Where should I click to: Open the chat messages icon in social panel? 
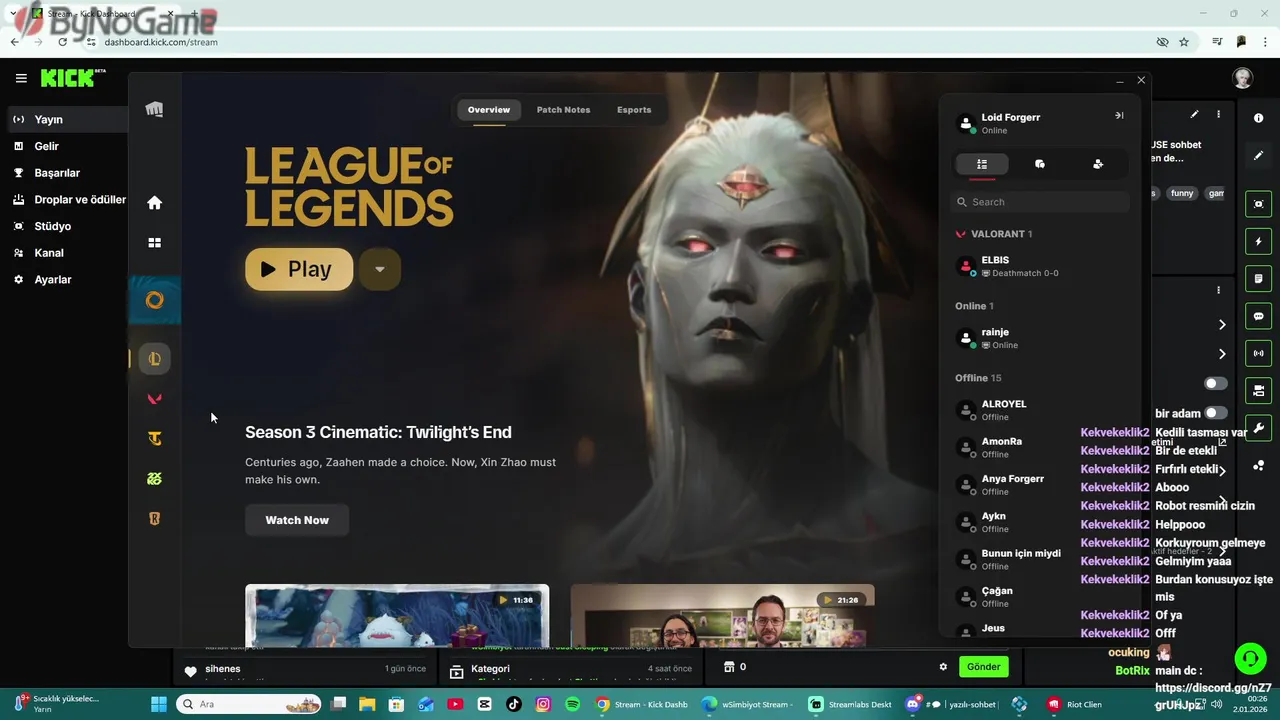pyautogui.click(x=1040, y=164)
